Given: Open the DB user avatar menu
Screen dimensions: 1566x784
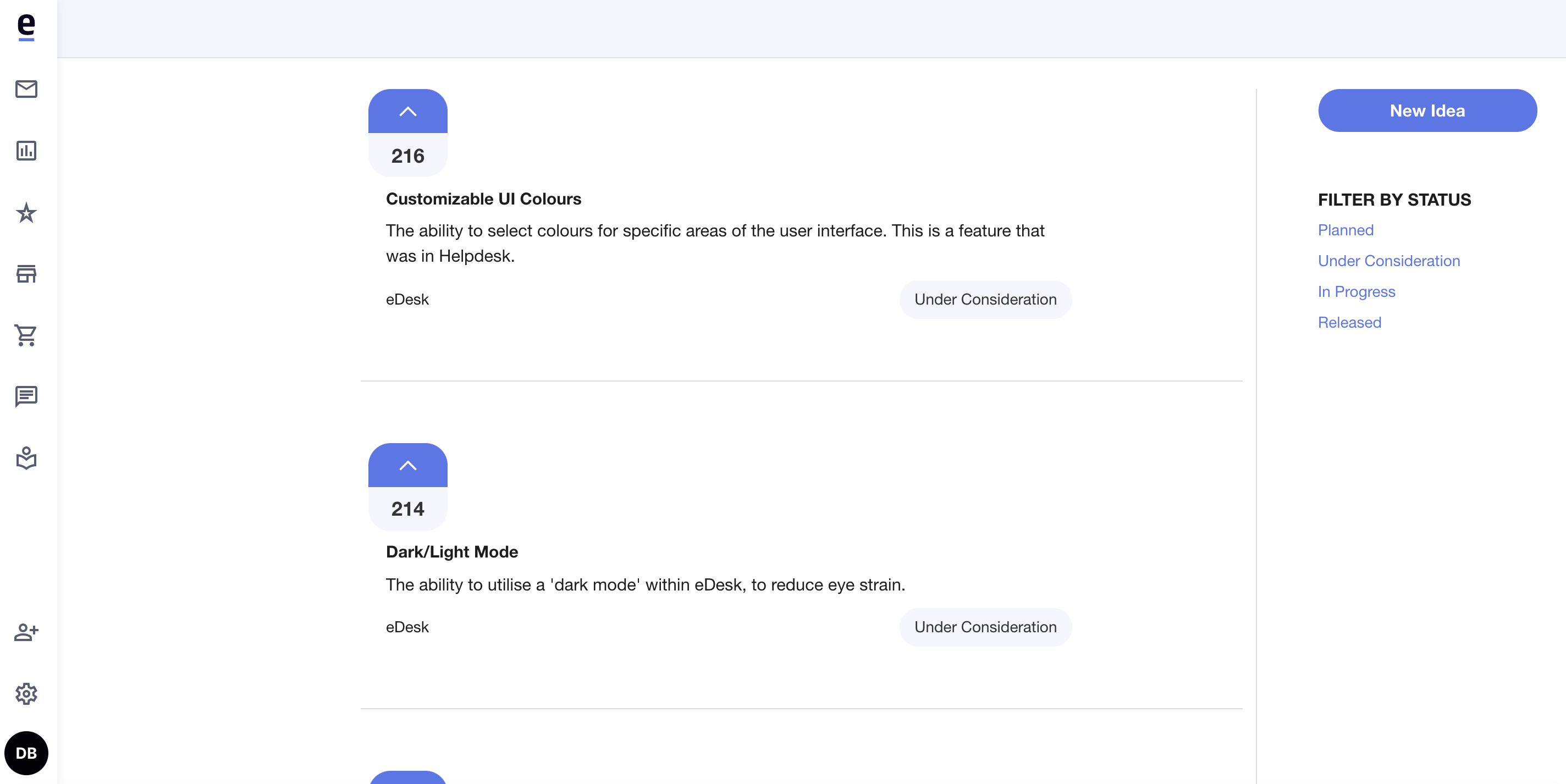Looking at the screenshot, I should pyautogui.click(x=26, y=753).
